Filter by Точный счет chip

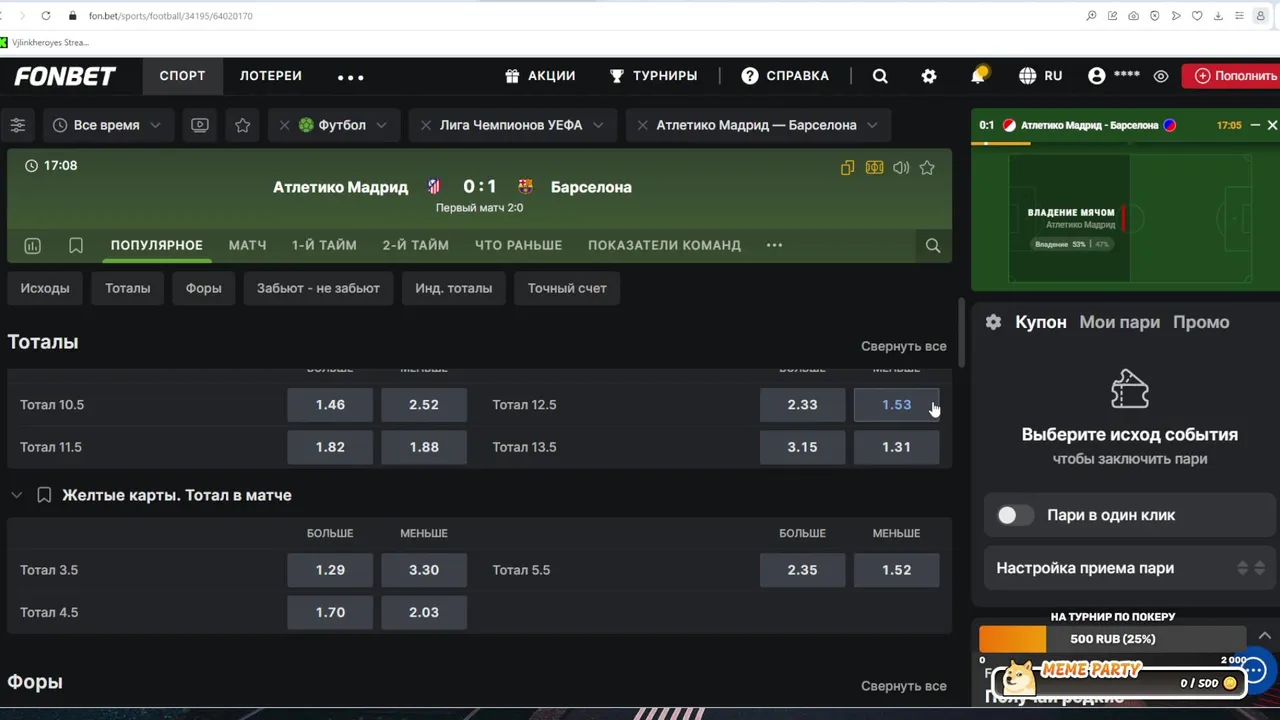pos(567,288)
